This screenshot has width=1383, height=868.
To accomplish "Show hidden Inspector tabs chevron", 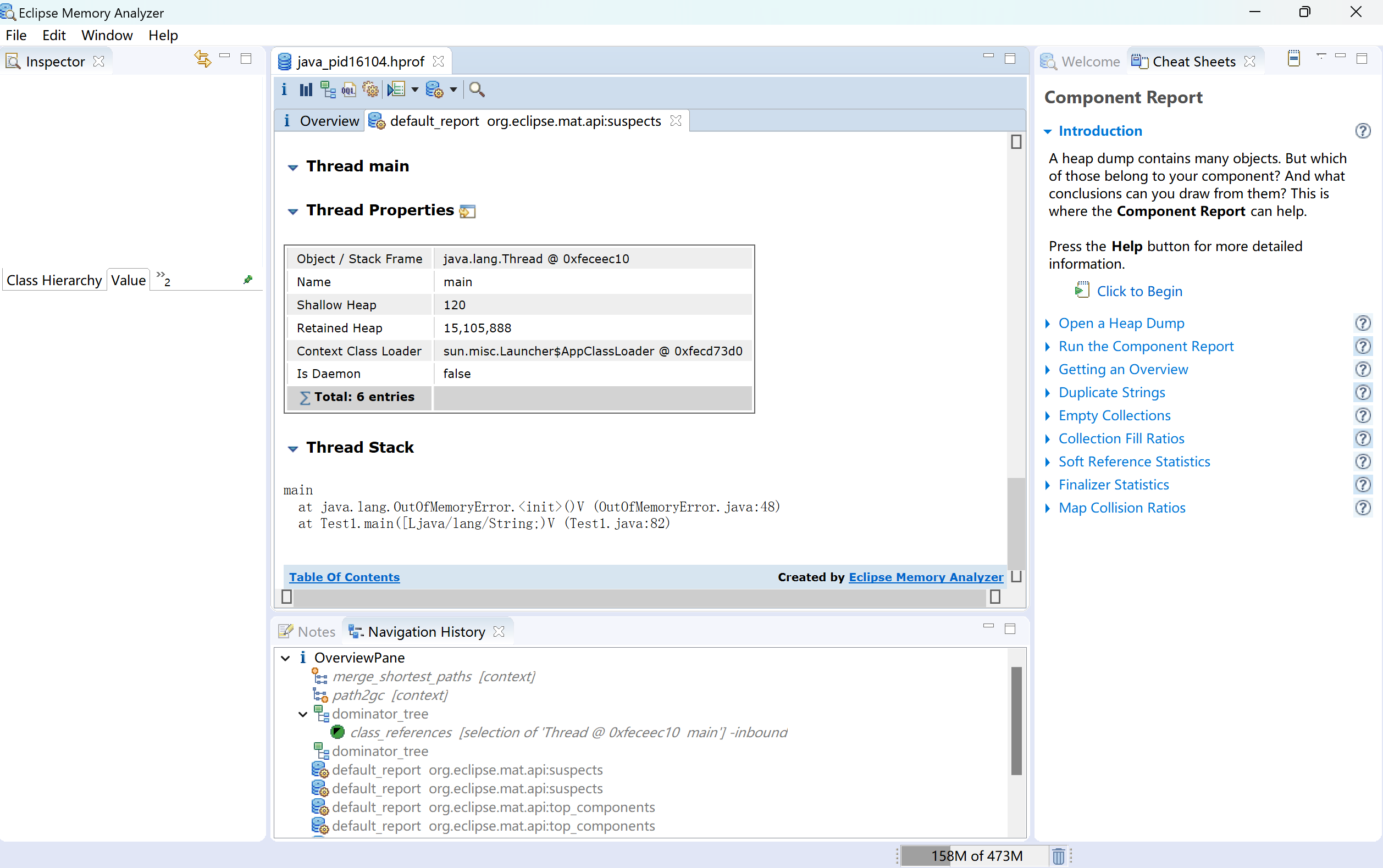I will [x=164, y=279].
